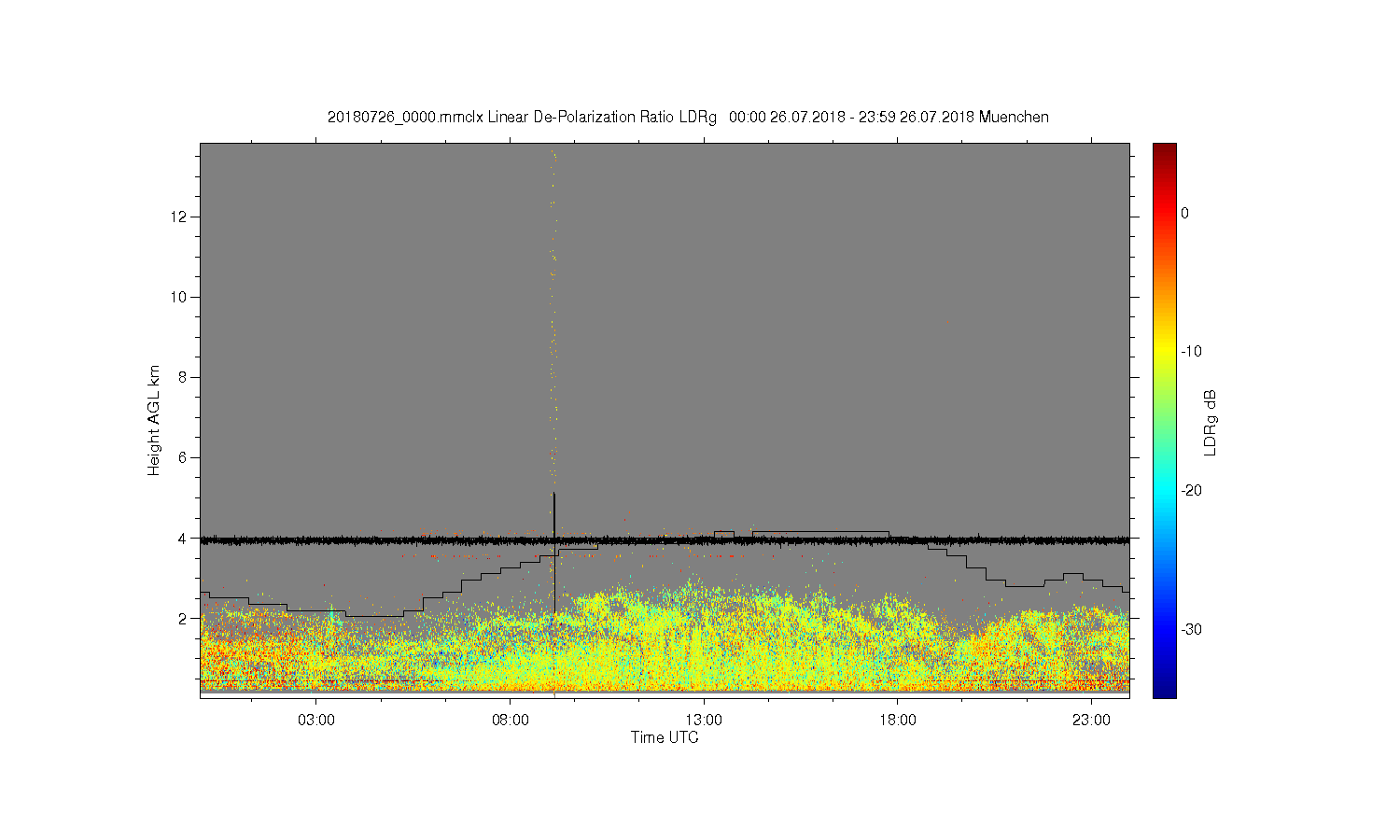Click the 03:00 time tick label
Viewport: 1400px width, 840px height.
316,721
